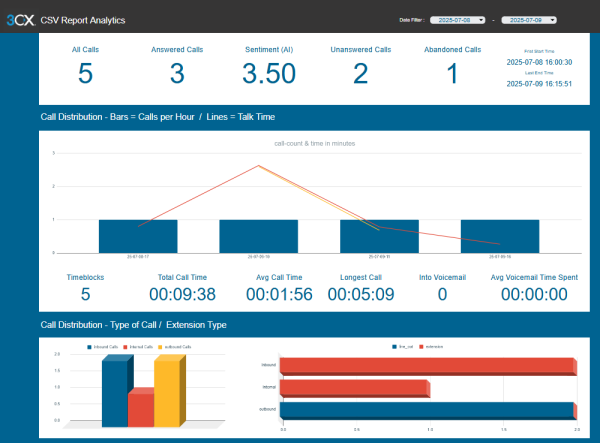The image size is (600, 443).
Task: Click first start time 2025-07-08 16:00:30
Action: 539,62
